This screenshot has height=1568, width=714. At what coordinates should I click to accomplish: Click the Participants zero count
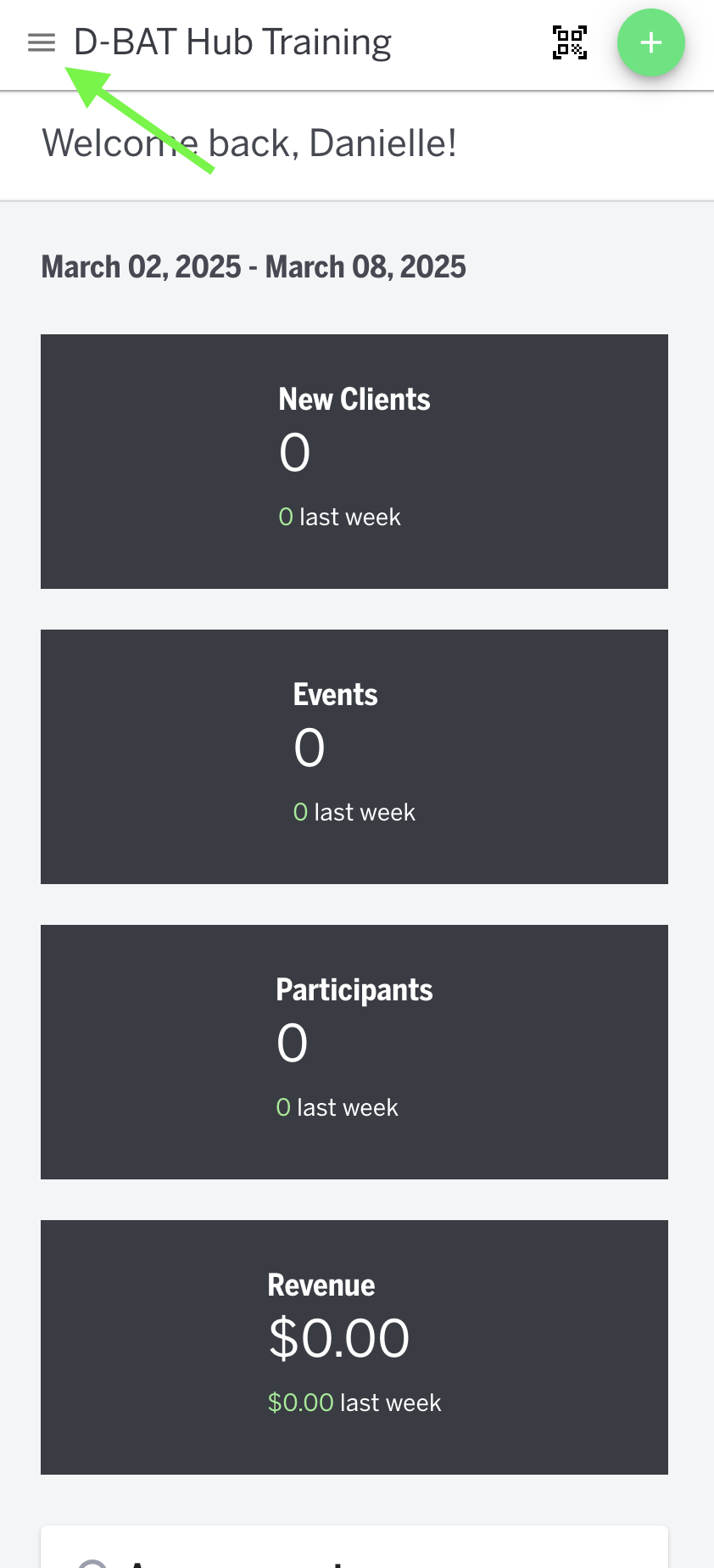point(292,1043)
